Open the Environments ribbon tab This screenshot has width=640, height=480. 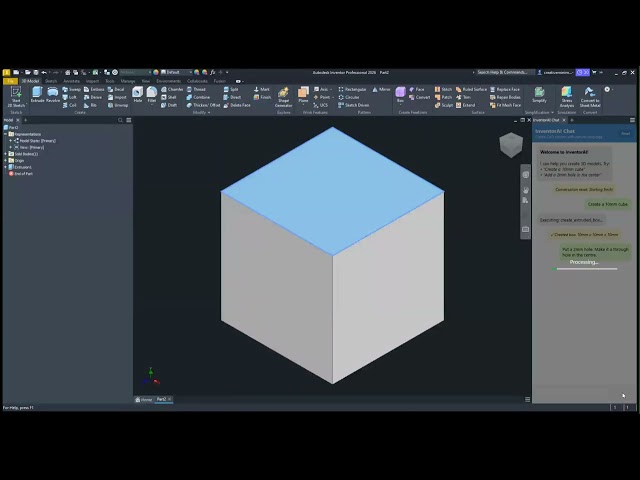pyautogui.click(x=168, y=81)
